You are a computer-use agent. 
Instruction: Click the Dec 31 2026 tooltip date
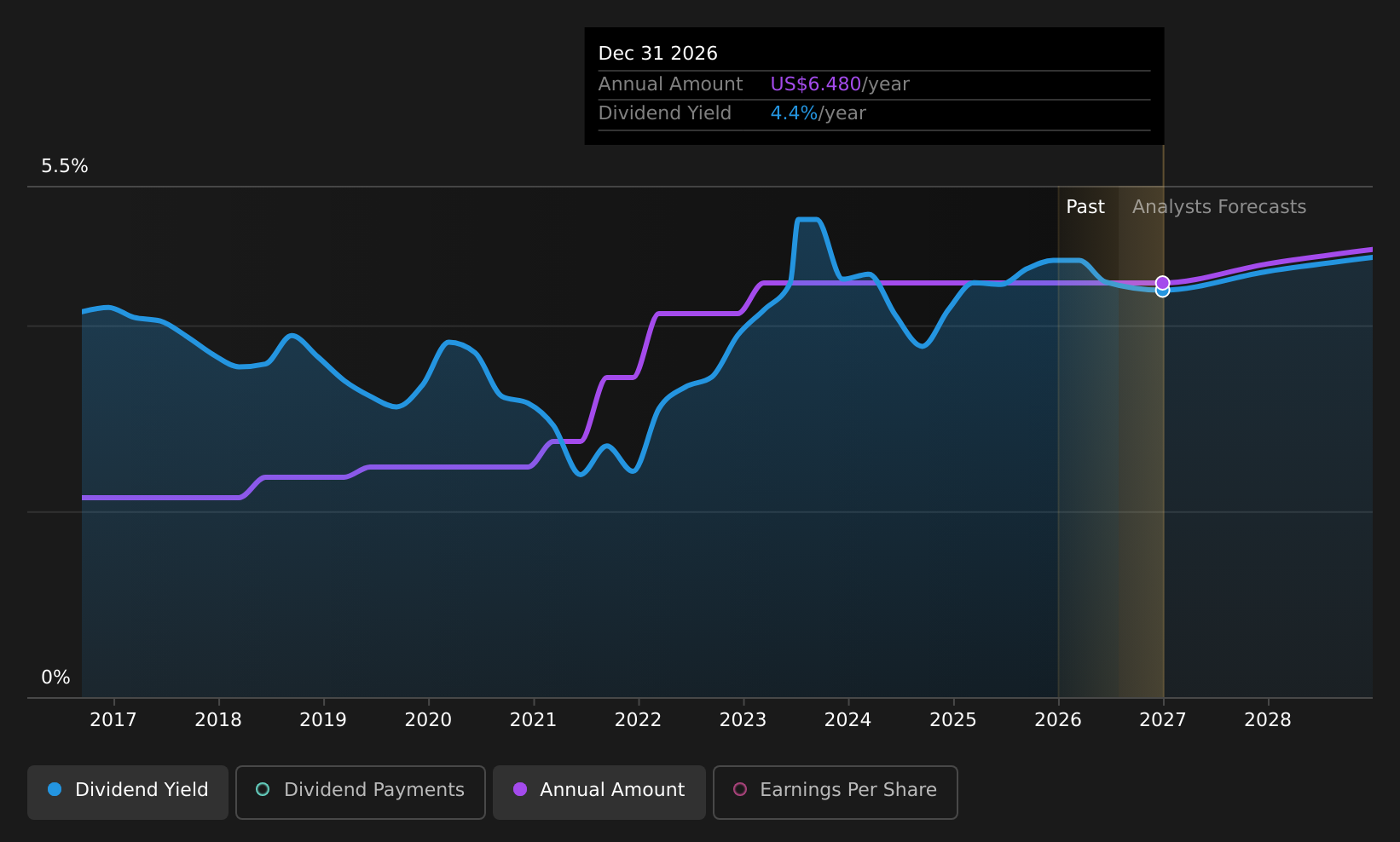tap(658, 54)
